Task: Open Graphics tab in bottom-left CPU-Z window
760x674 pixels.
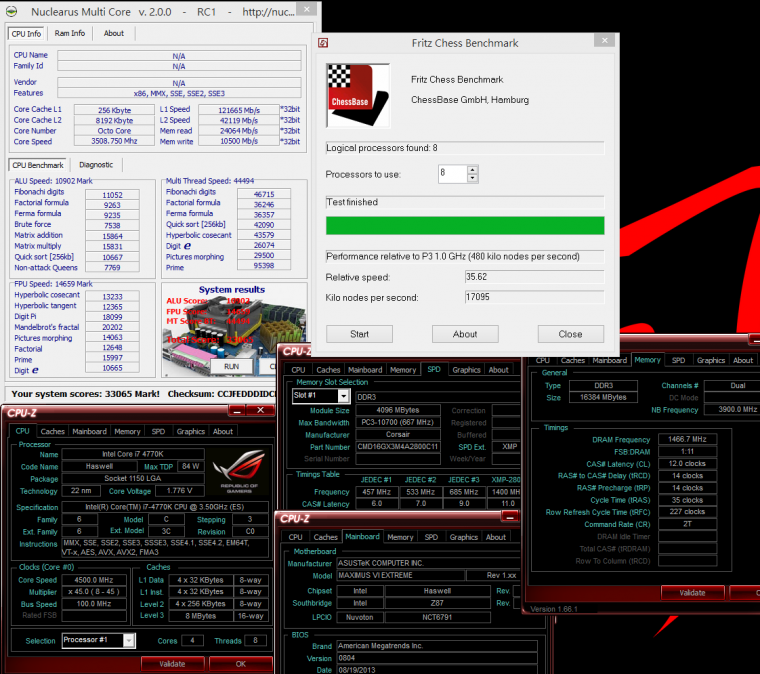Action: pos(190,431)
